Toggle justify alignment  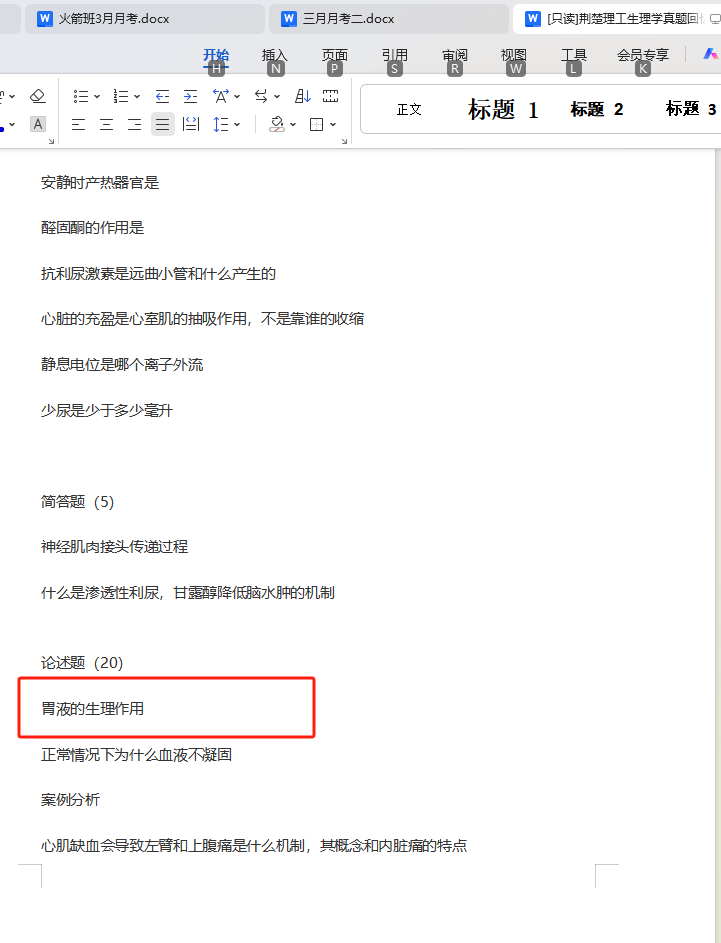click(162, 124)
